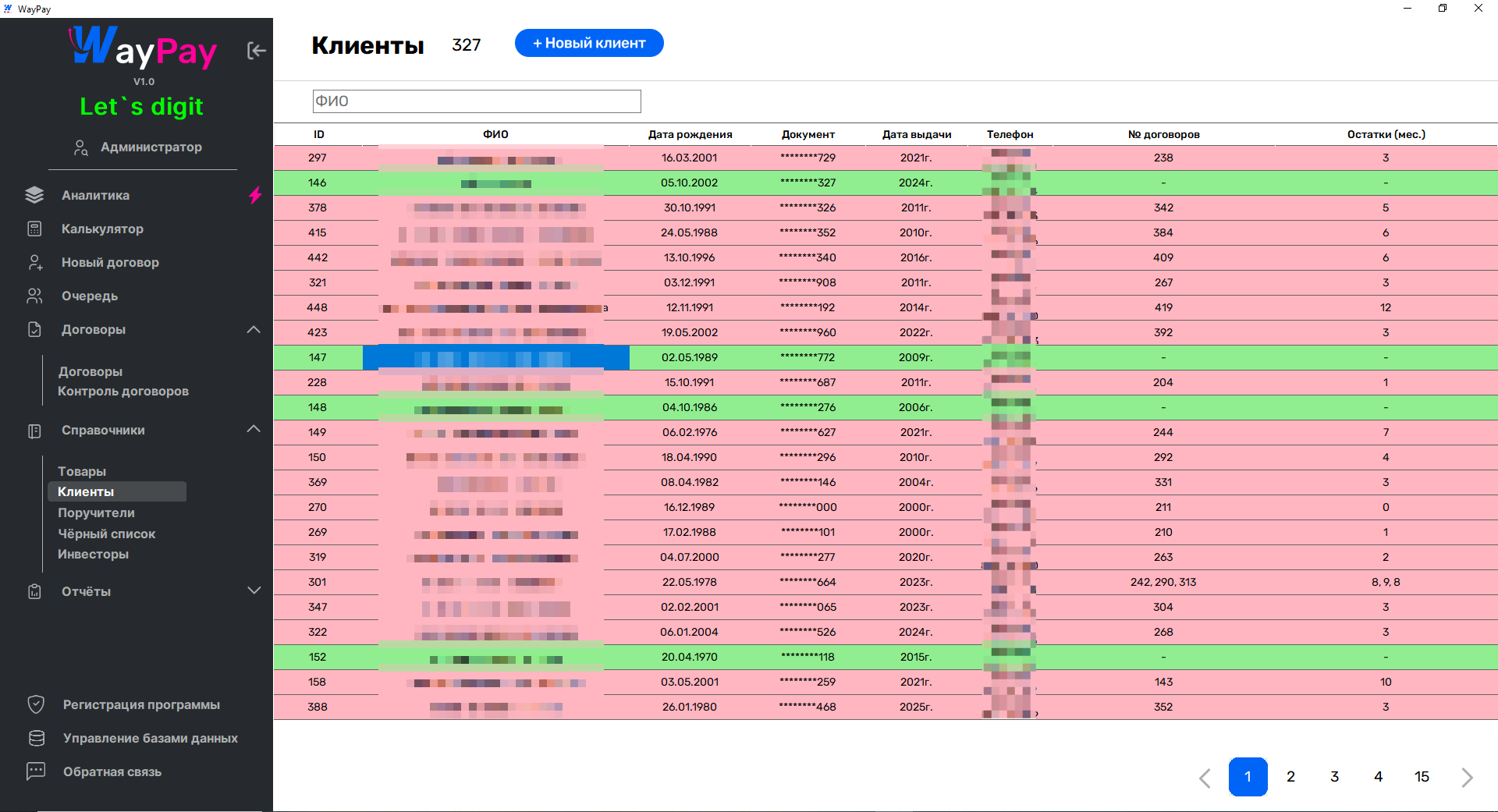Click birth date 12.11.1991

click(690, 307)
